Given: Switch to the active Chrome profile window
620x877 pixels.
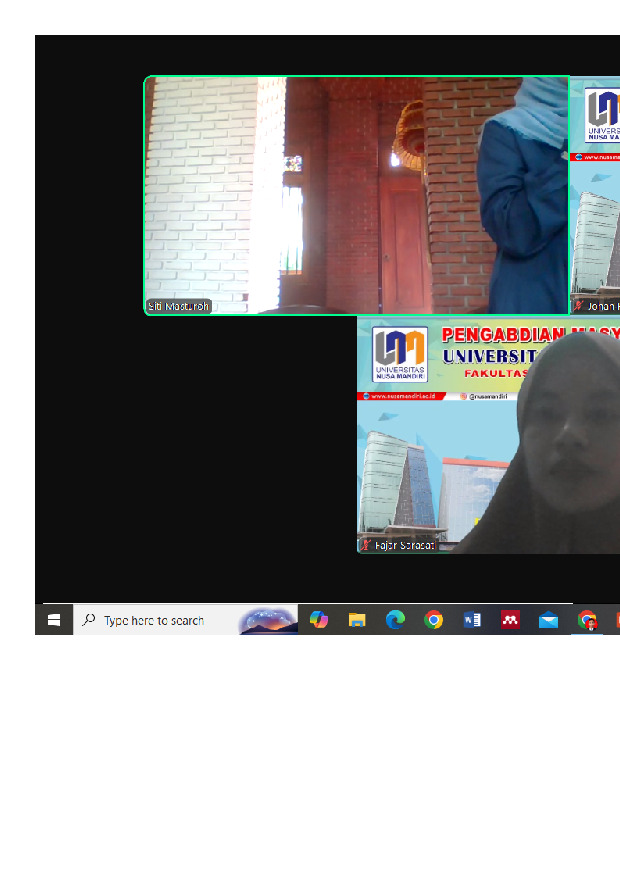Looking at the screenshot, I should (587, 620).
